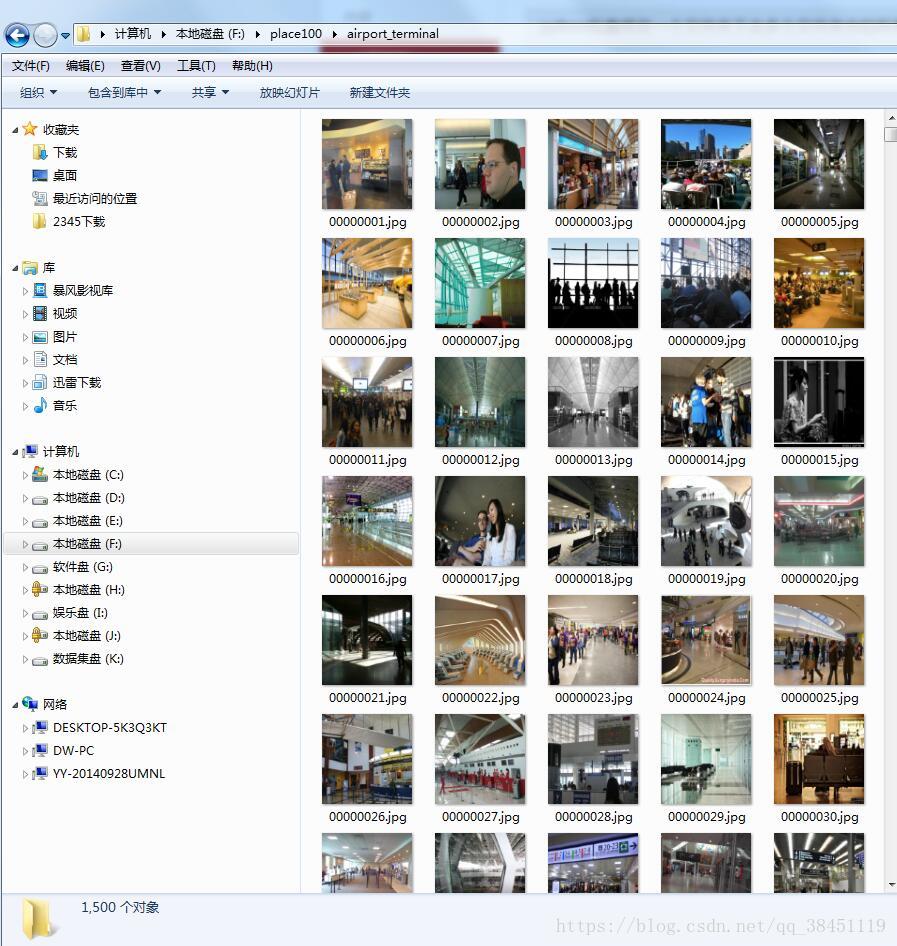
Task: Open the 2345下载 folder
Action: click(x=39, y=221)
